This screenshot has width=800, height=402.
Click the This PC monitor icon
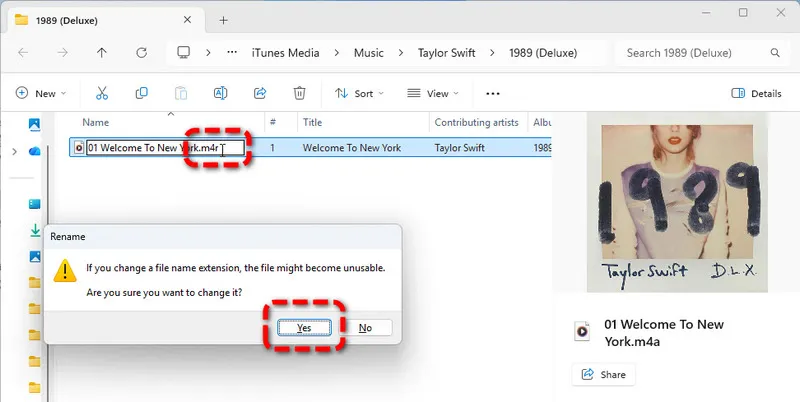pyautogui.click(x=184, y=53)
